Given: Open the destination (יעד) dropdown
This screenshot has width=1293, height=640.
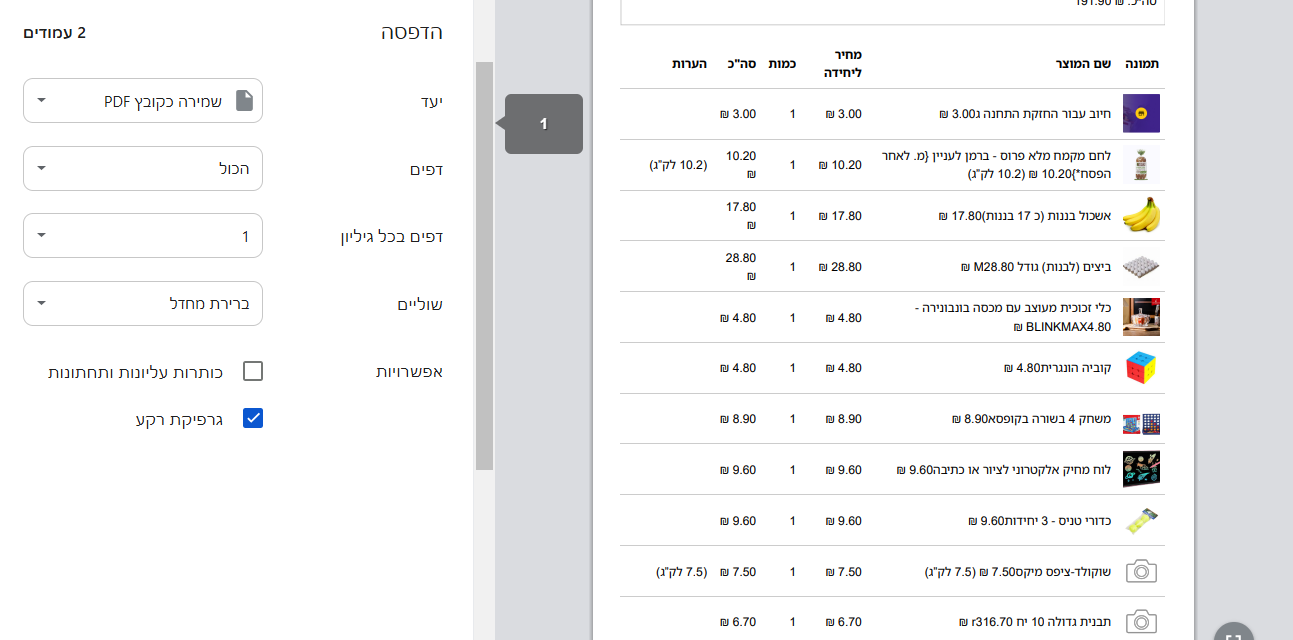Looking at the screenshot, I should click(143, 101).
